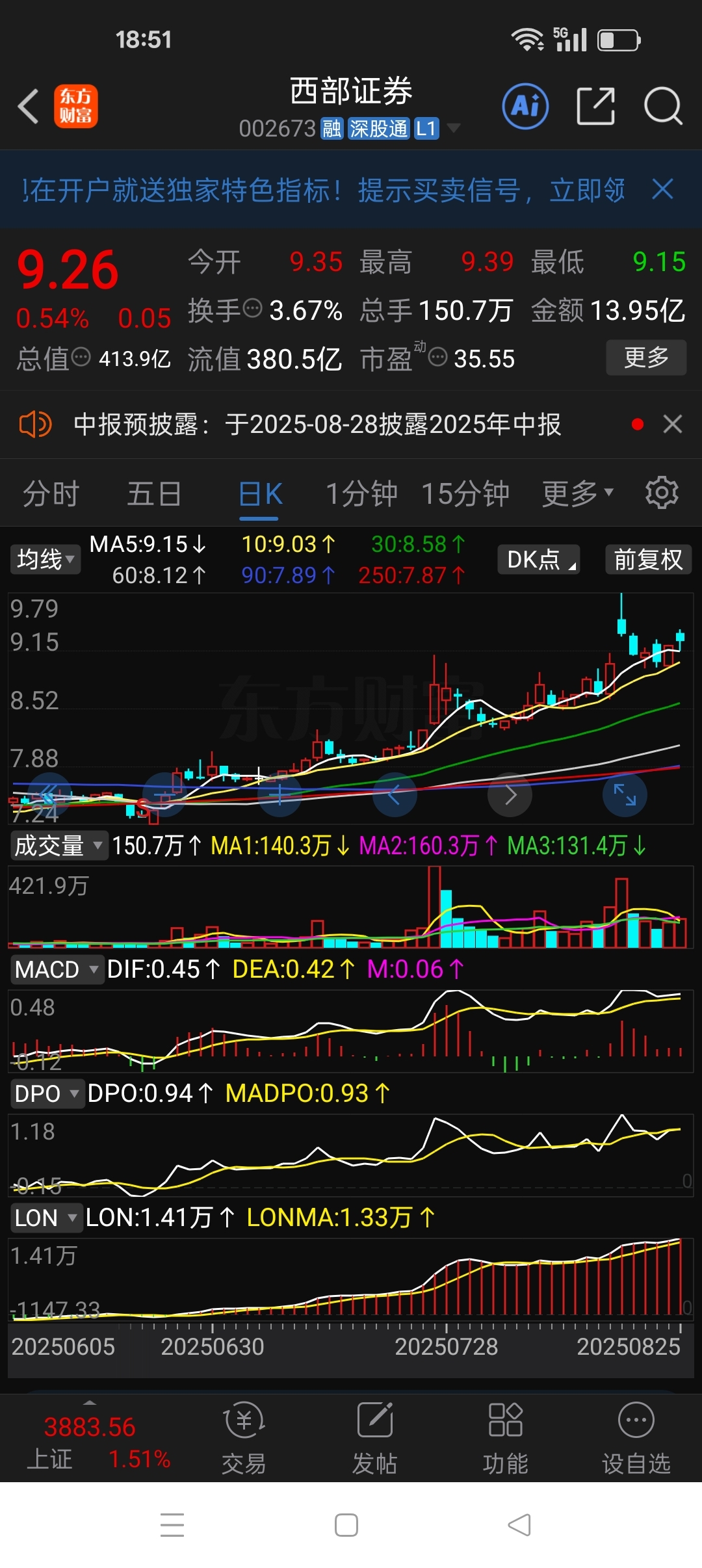The image size is (702, 1568).
Task: Tap the 深股通 tag
Action: [378, 129]
